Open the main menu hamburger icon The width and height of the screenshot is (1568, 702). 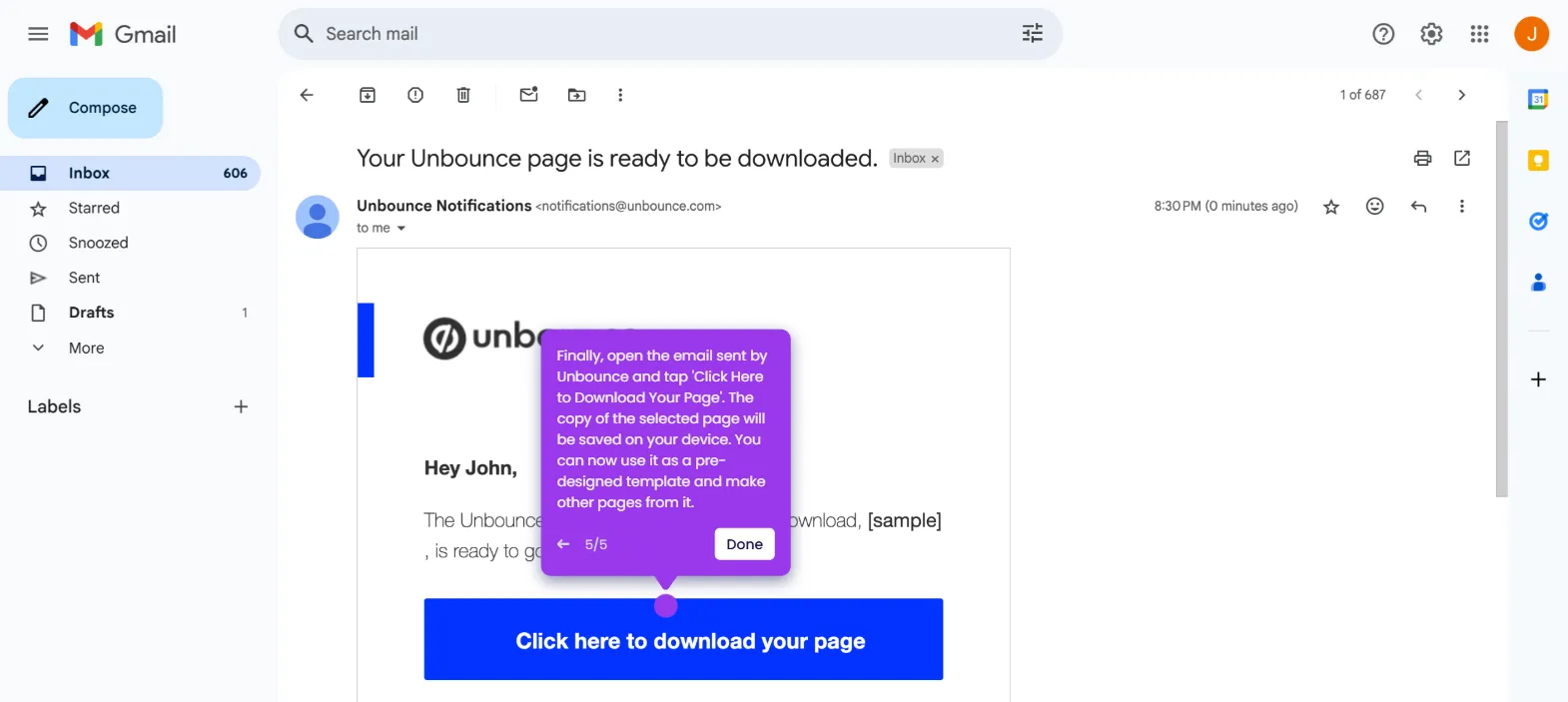[38, 34]
